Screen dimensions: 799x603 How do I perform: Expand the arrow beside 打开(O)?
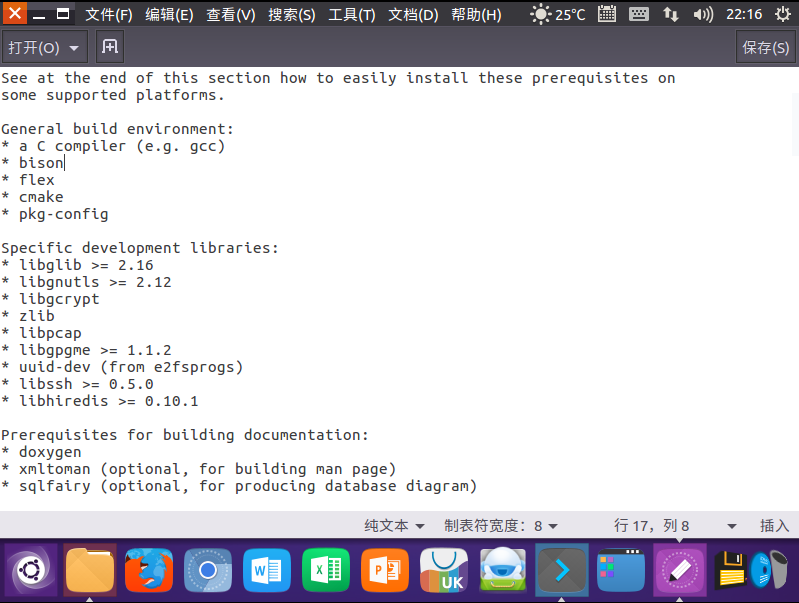click(74, 48)
